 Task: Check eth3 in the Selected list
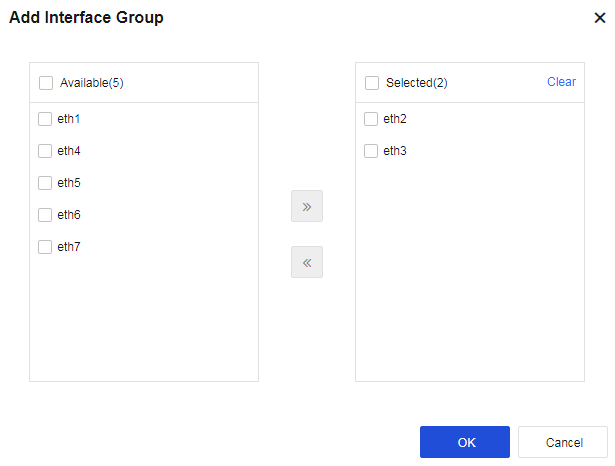tap(371, 151)
